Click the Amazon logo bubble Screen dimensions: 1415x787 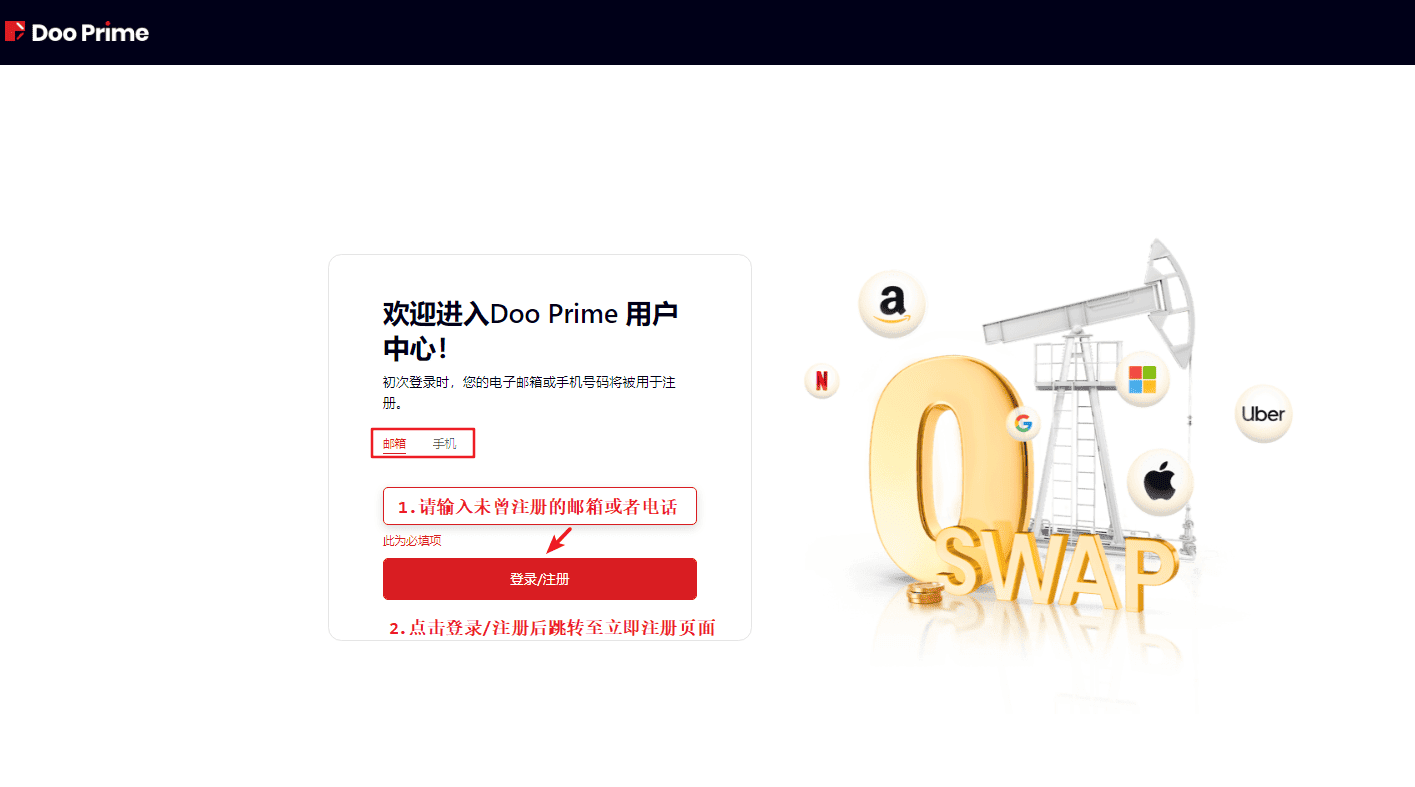pos(892,303)
